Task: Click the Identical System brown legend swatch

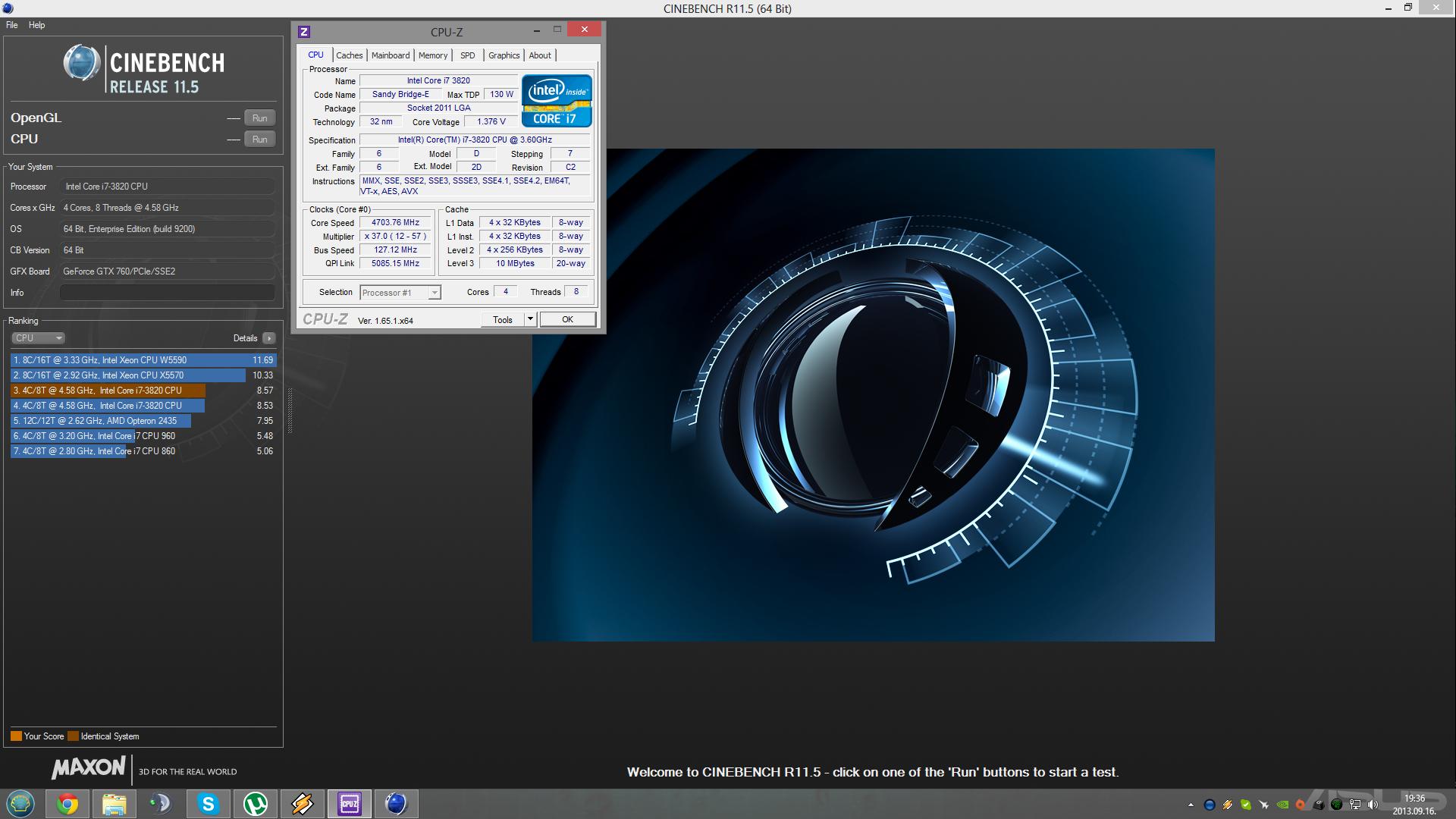Action: click(73, 736)
